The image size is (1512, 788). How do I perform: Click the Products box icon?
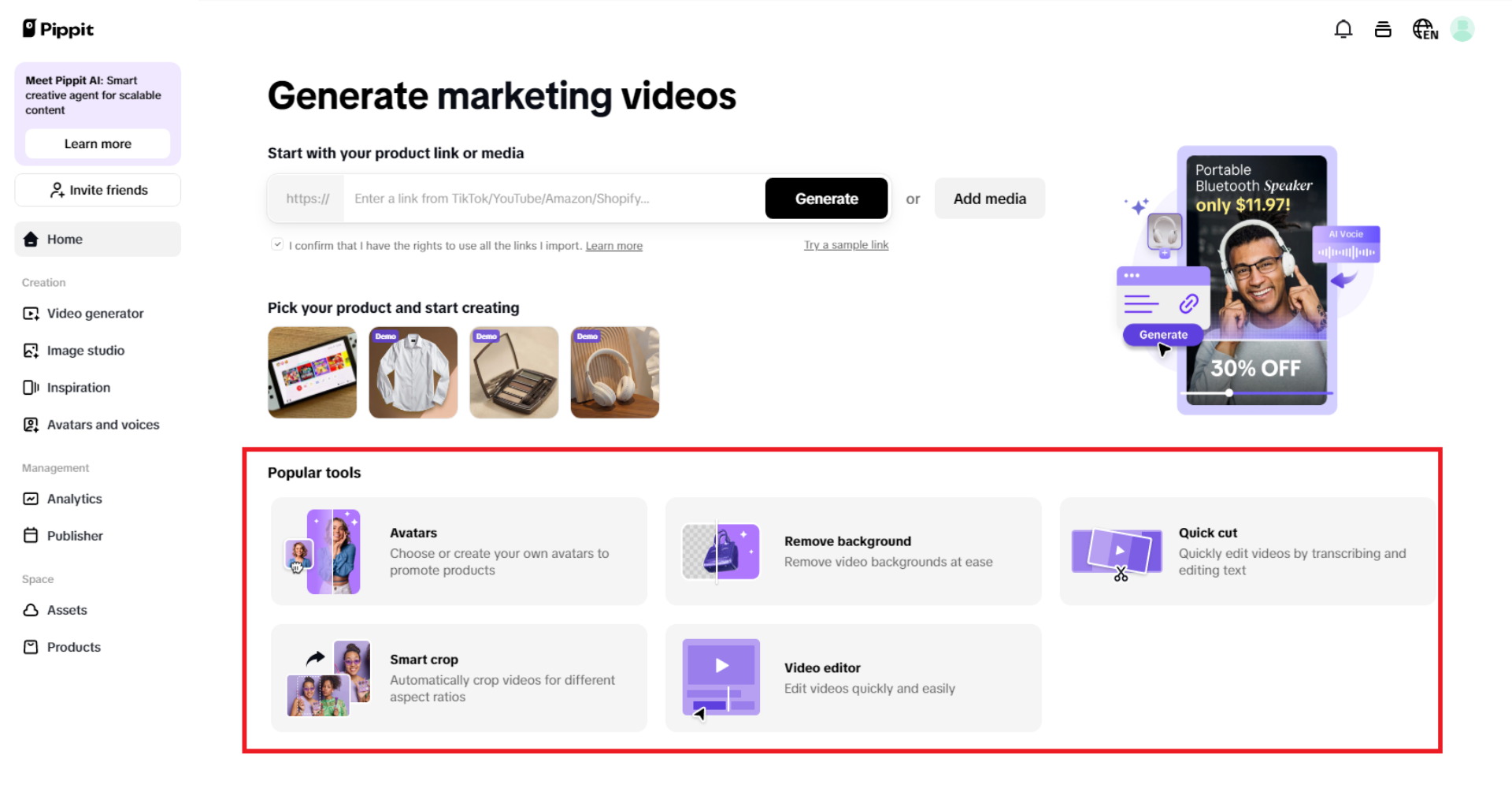(x=31, y=647)
